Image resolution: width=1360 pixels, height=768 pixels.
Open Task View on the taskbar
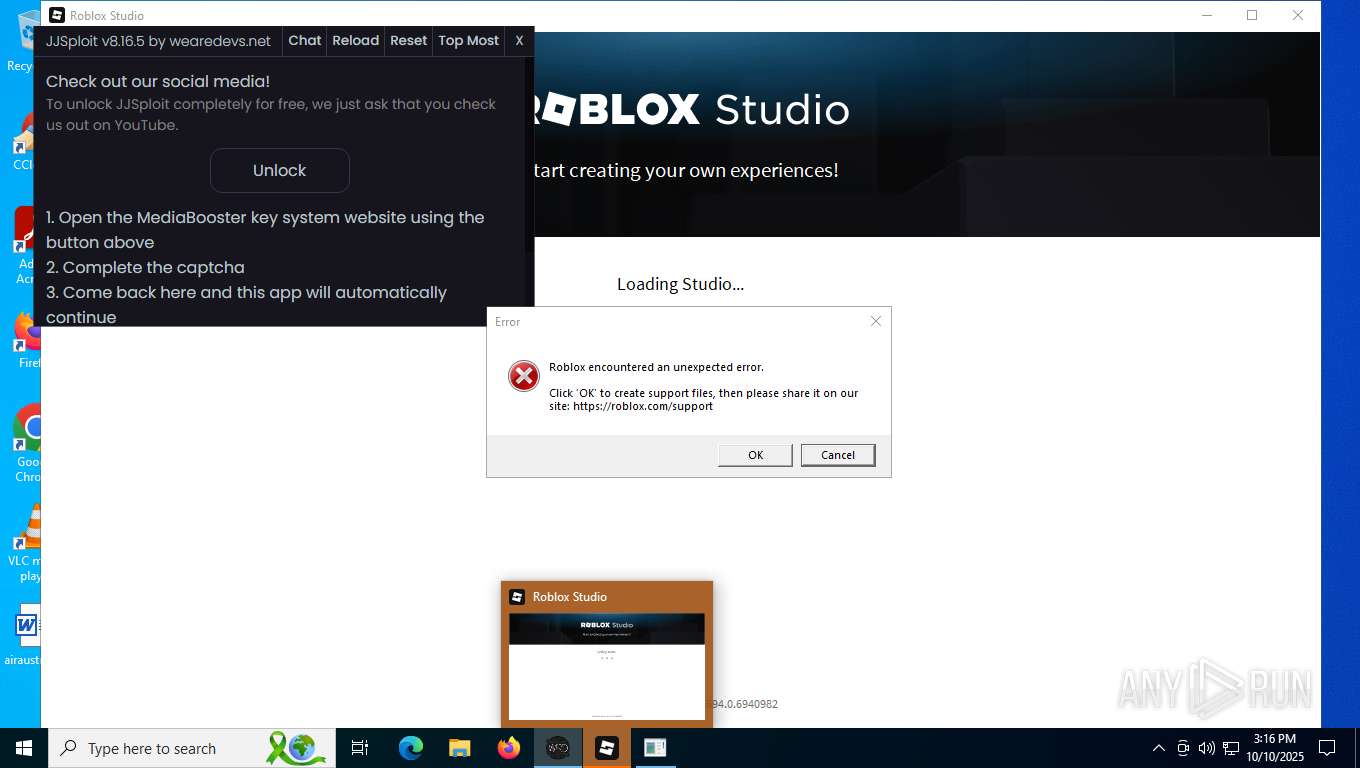[360, 748]
